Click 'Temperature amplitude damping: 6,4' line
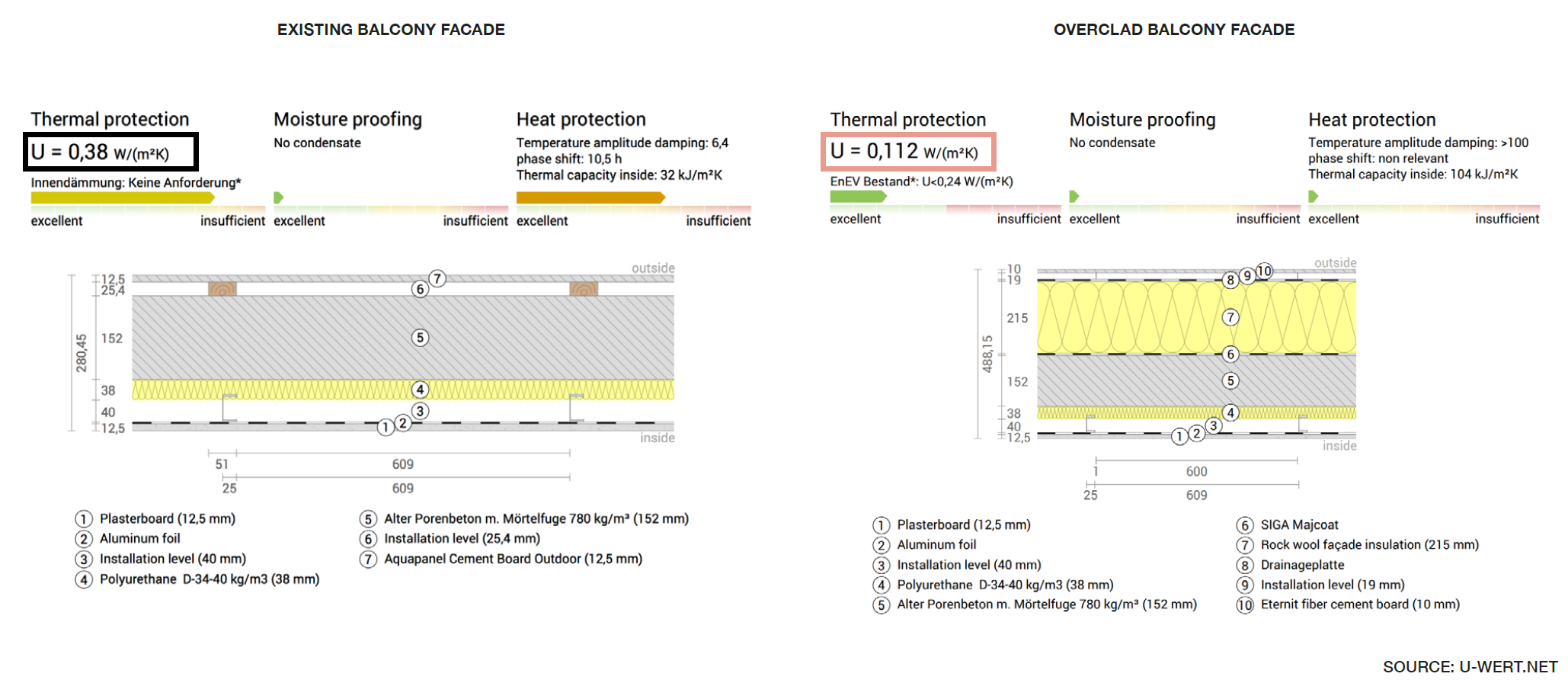The image size is (1568, 680). 622,143
